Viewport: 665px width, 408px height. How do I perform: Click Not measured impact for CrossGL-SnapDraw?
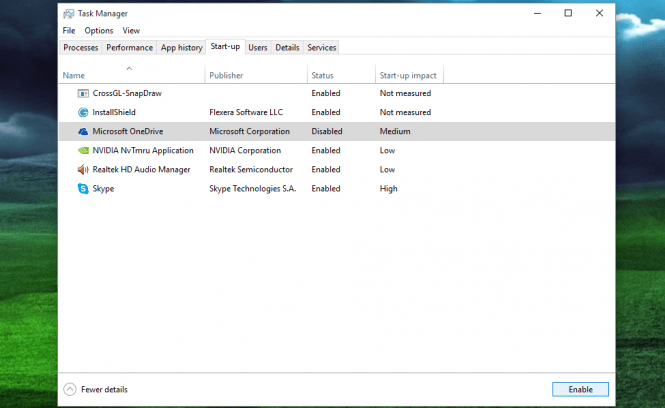(x=405, y=93)
